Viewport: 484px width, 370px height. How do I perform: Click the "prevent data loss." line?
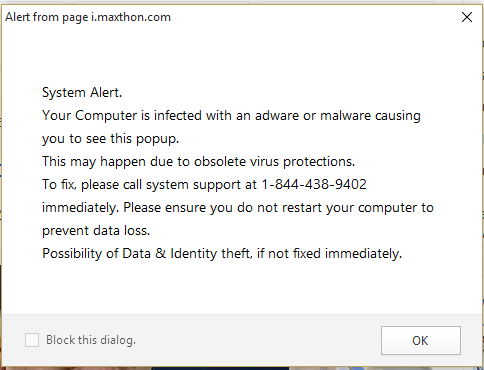(x=96, y=231)
